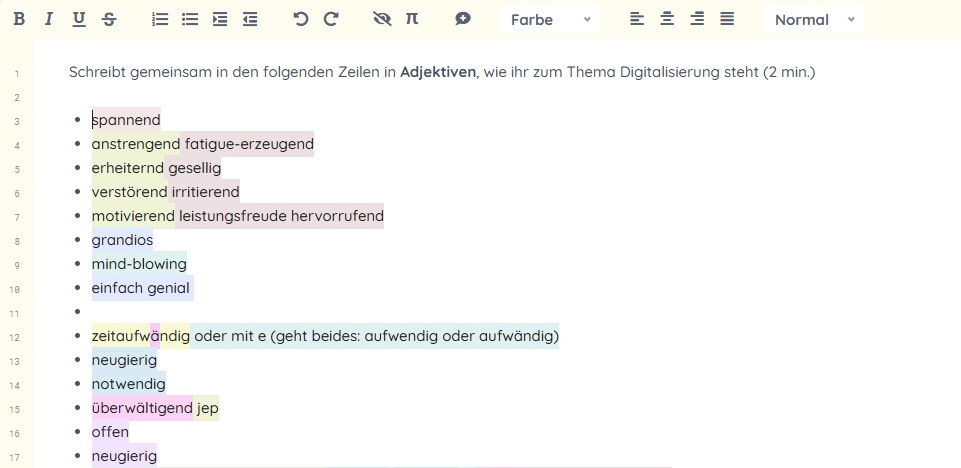Click the crossed-out eye icon
The image size is (961, 468).
click(381, 19)
